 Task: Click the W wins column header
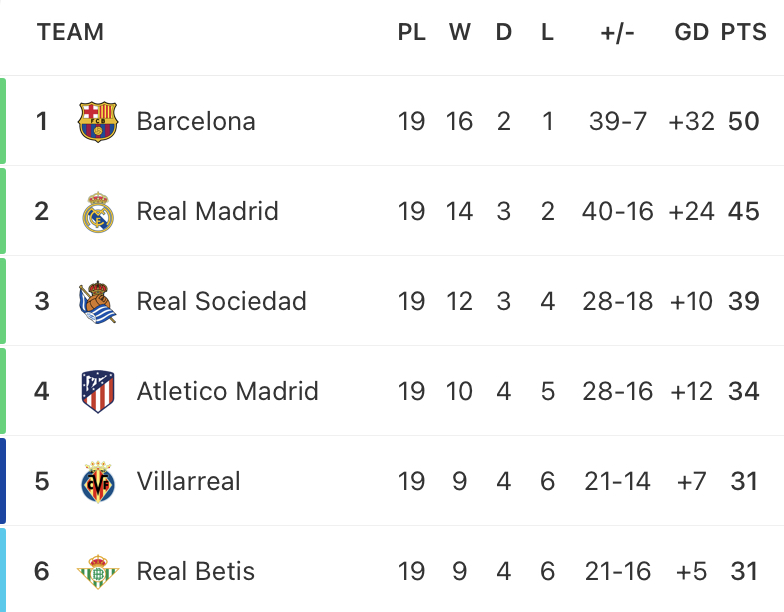coord(460,32)
